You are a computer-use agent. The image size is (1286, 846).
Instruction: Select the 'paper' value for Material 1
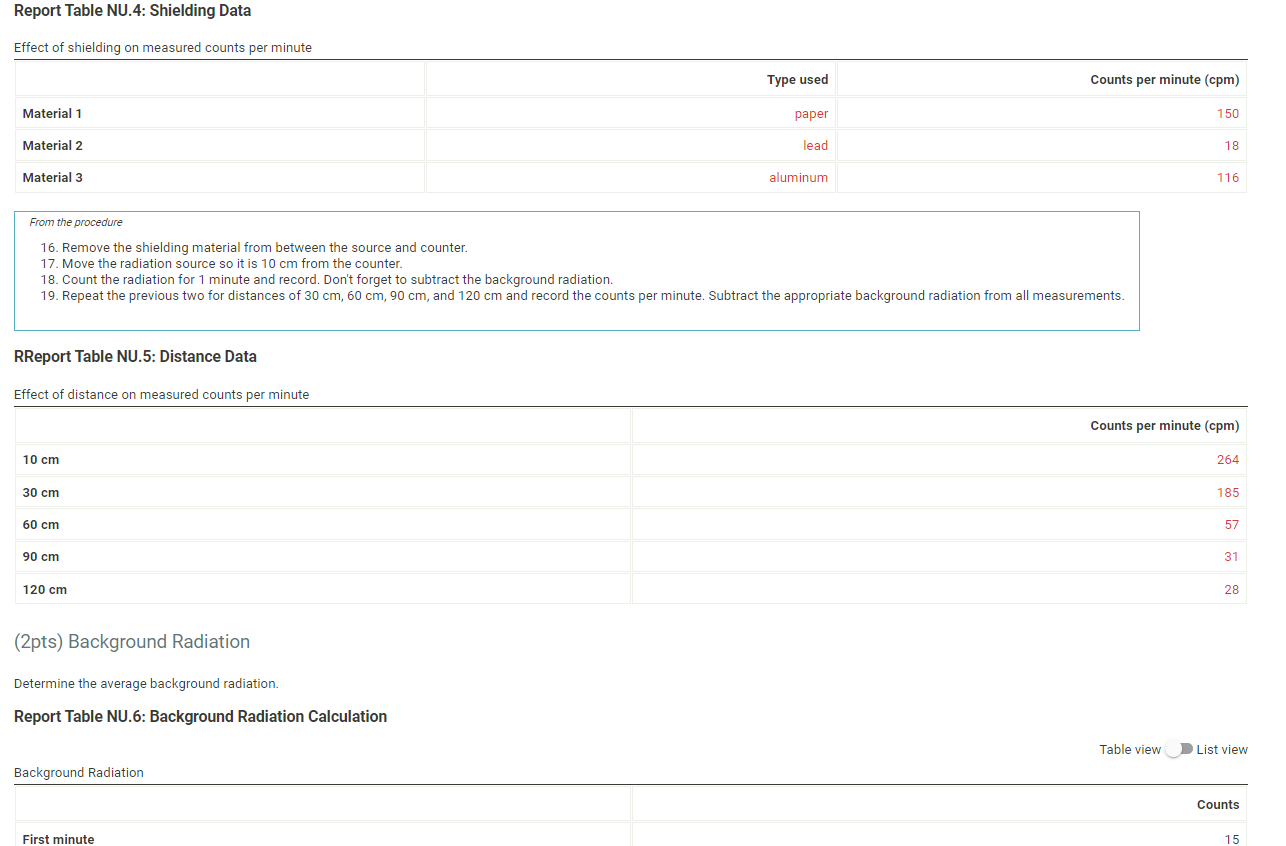coord(812,113)
